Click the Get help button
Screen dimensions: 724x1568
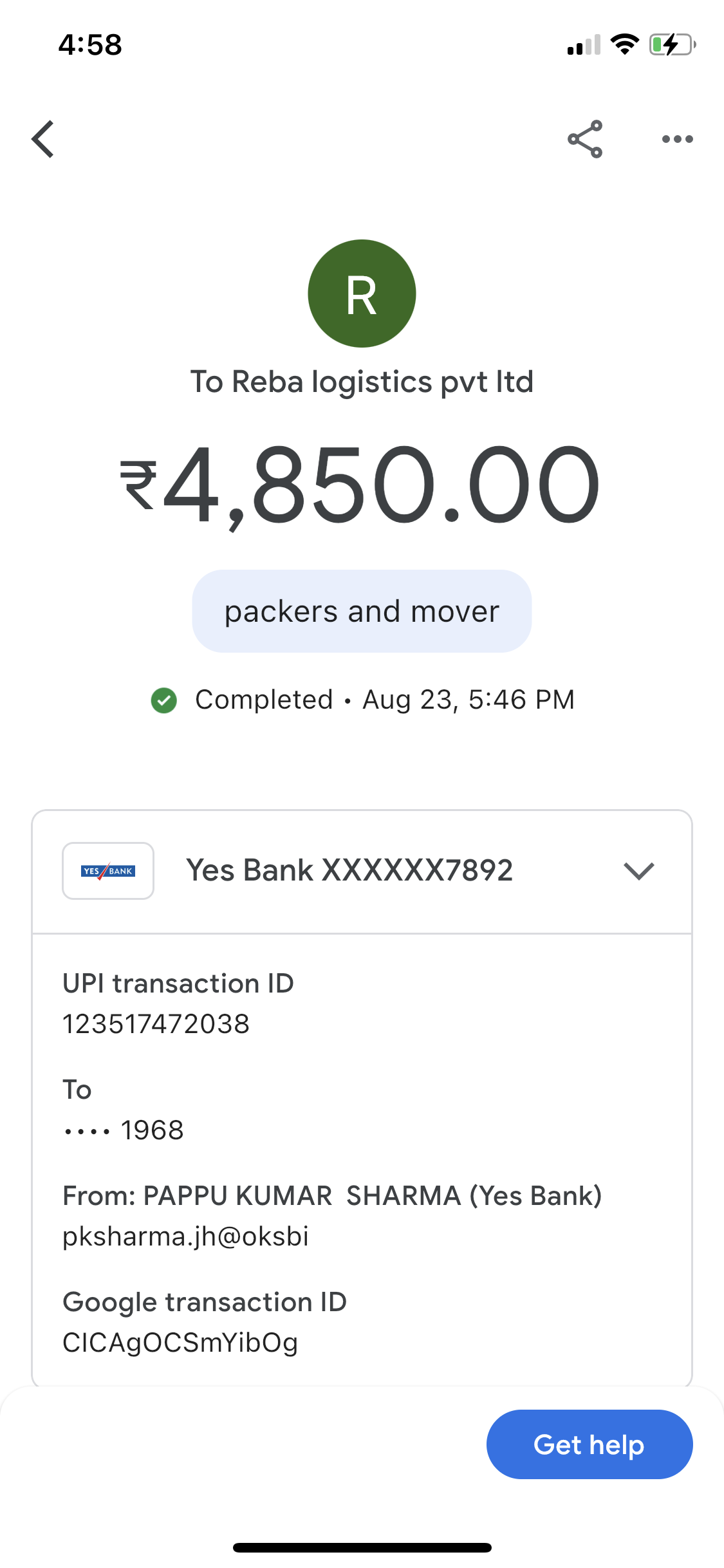(589, 1444)
